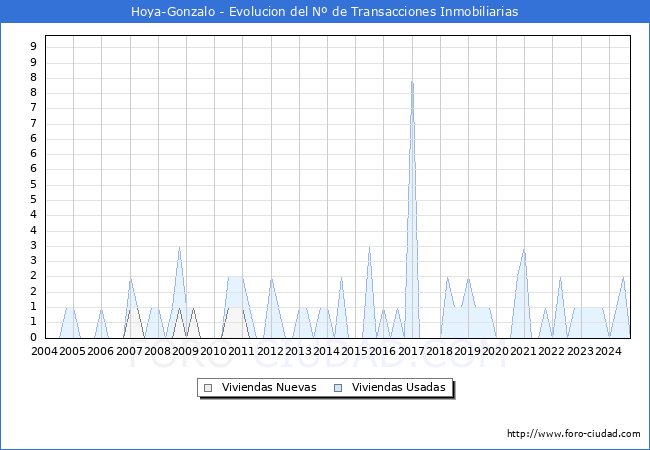Image resolution: width=650 pixels, height=450 pixels.
Task: Select the 2011 x-axis label
Action: [x=241, y=351]
